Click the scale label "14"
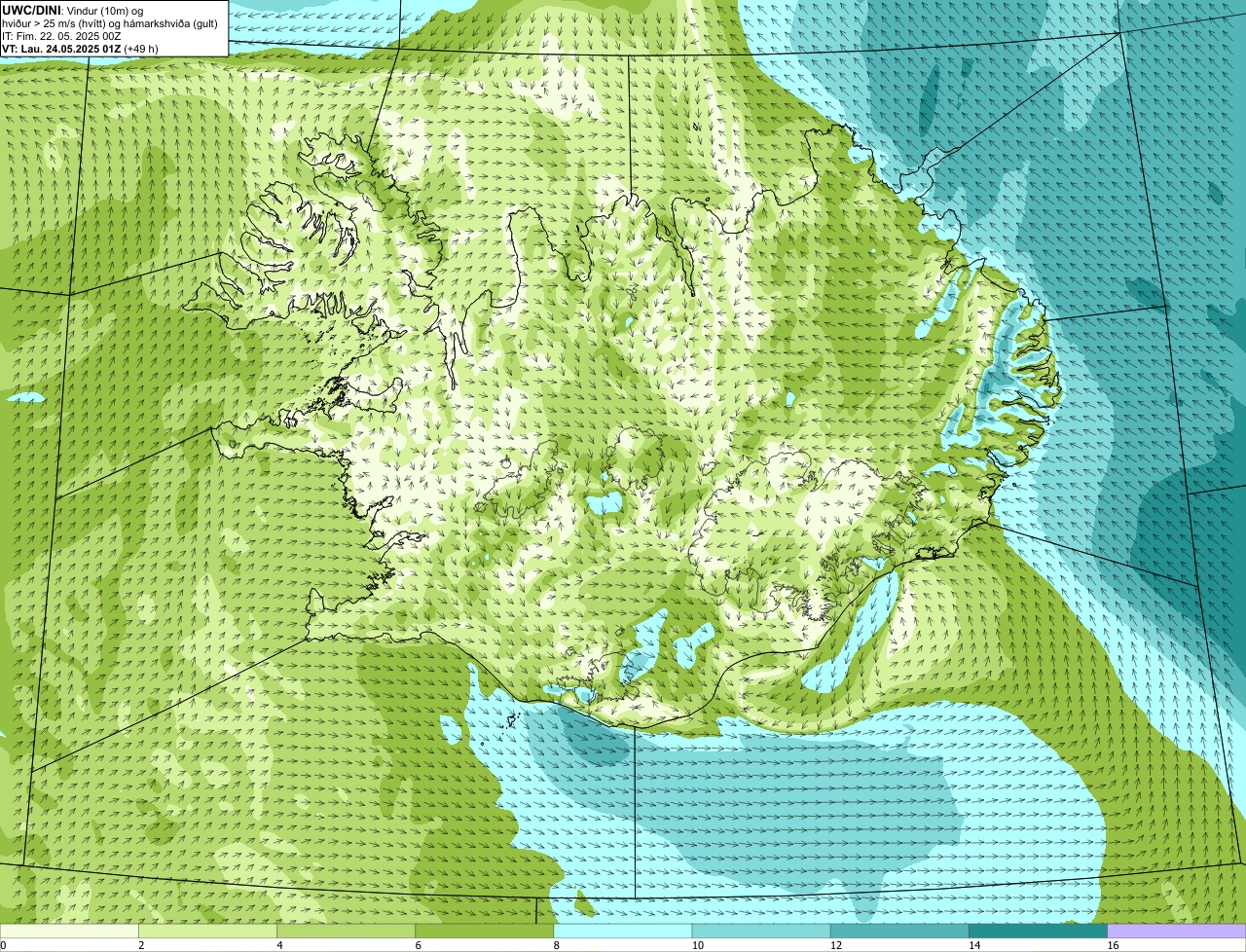The image size is (1246, 952). (973, 945)
